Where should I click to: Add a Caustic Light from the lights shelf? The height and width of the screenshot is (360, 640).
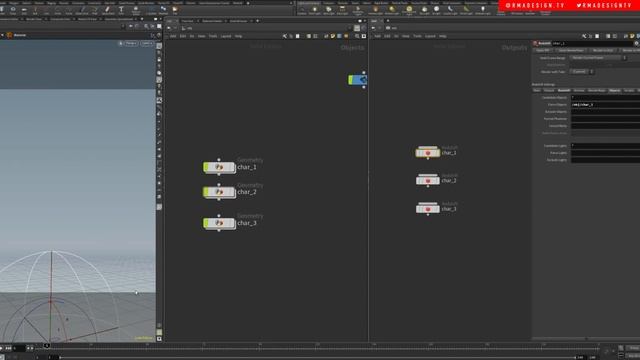(450, 10)
